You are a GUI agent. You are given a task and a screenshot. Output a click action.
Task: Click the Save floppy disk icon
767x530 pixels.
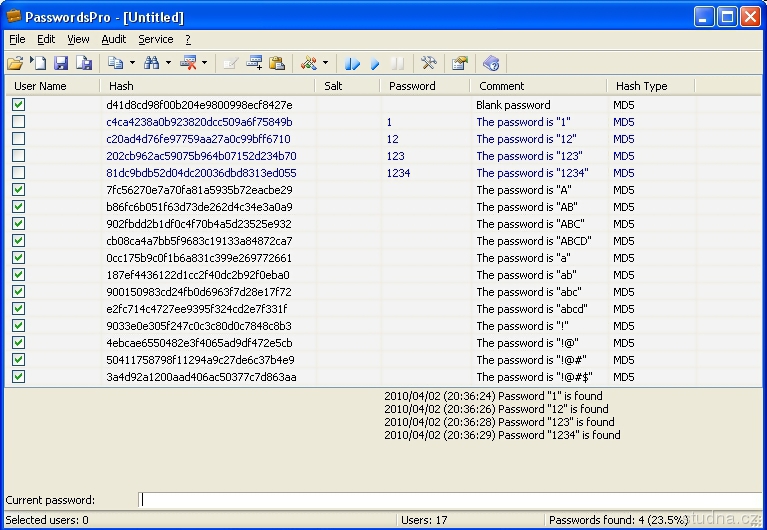point(60,63)
